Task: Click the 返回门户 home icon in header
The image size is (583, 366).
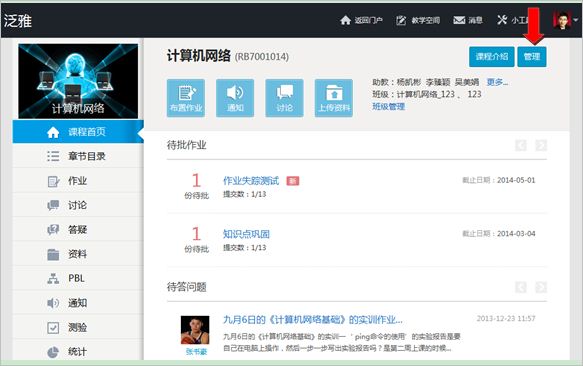Action: click(x=345, y=20)
